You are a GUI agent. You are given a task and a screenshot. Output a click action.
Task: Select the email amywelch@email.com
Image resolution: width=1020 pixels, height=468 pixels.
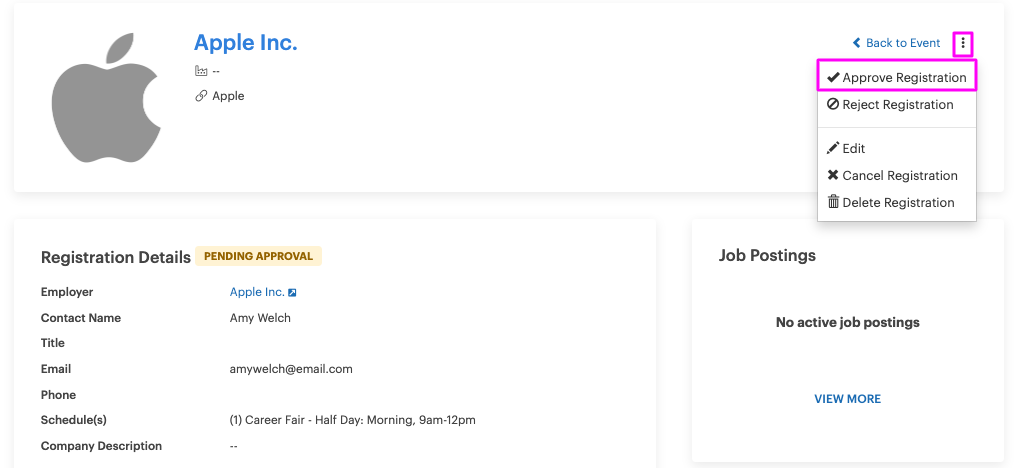pos(291,369)
